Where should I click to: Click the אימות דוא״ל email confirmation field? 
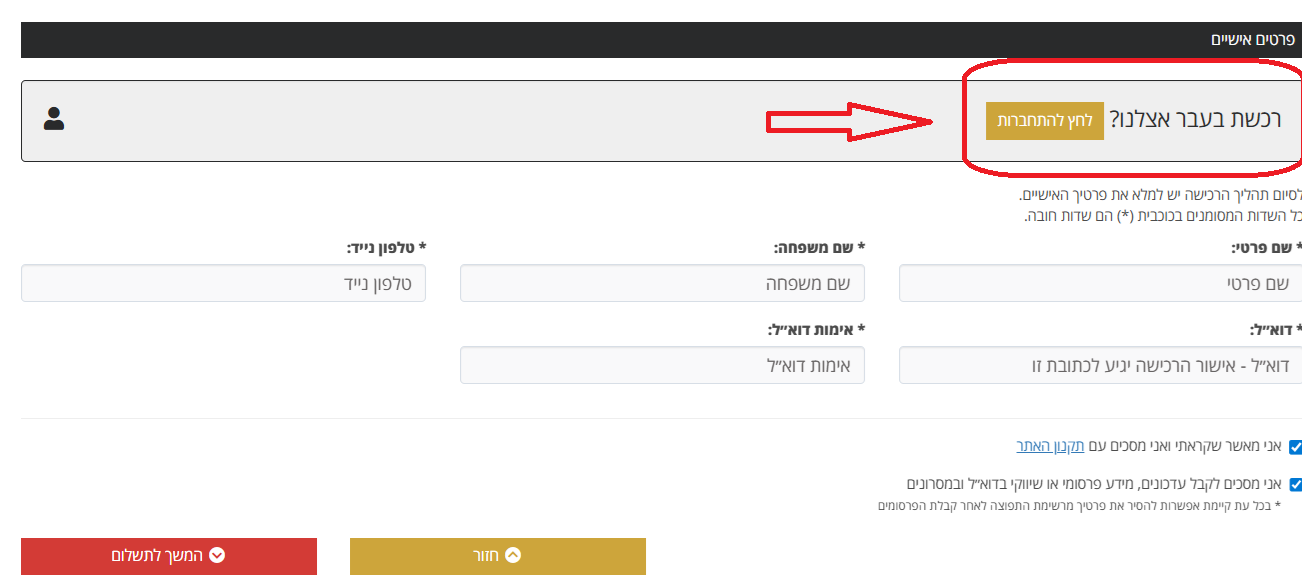pyautogui.click(x=662, y=365)
